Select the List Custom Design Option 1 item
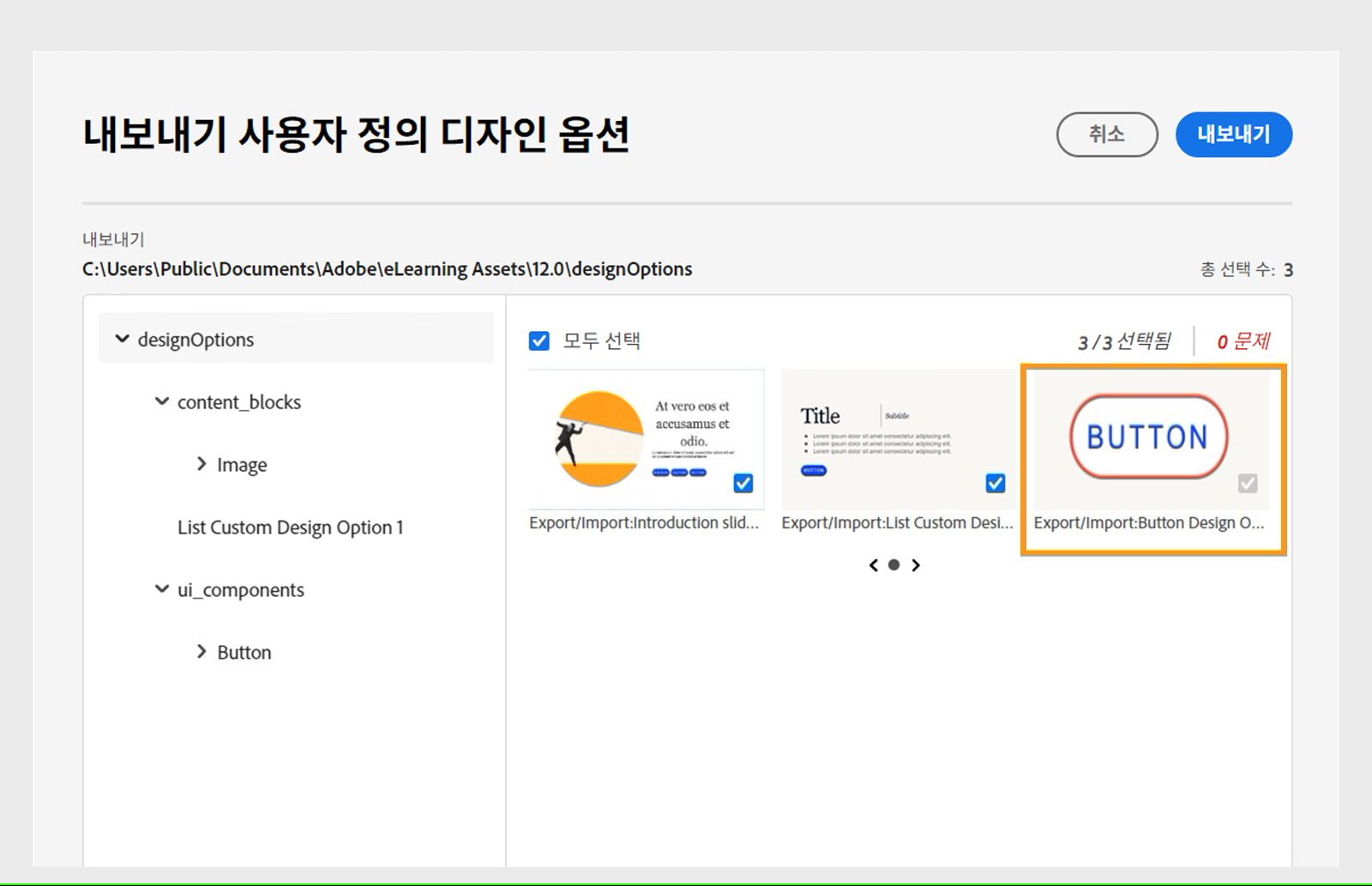 [x=291, y=527]
